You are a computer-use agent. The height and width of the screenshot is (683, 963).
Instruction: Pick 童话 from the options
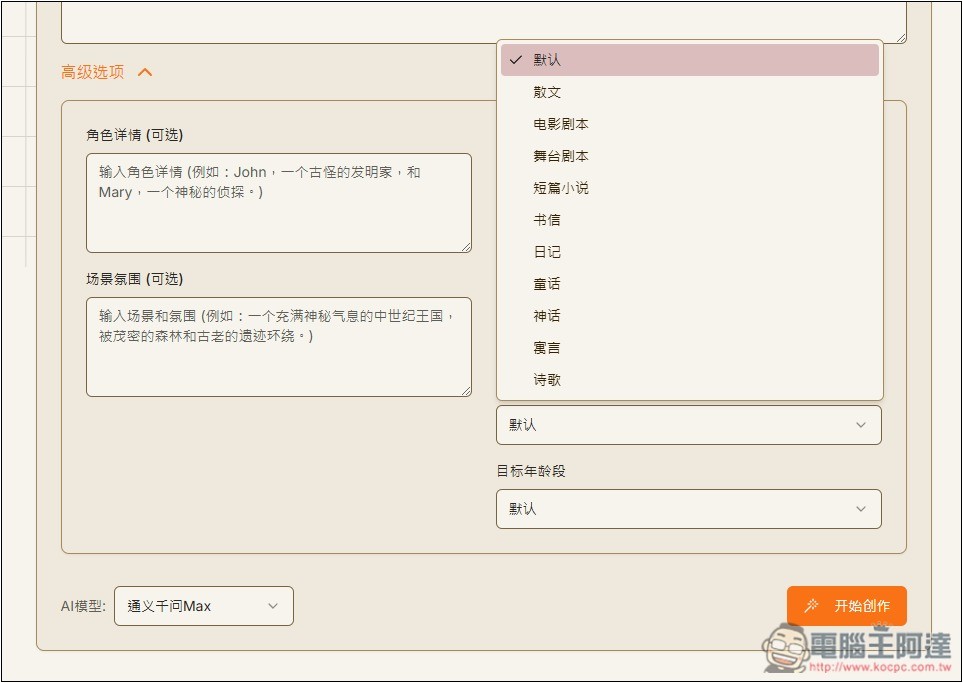[x=690, y=284]
